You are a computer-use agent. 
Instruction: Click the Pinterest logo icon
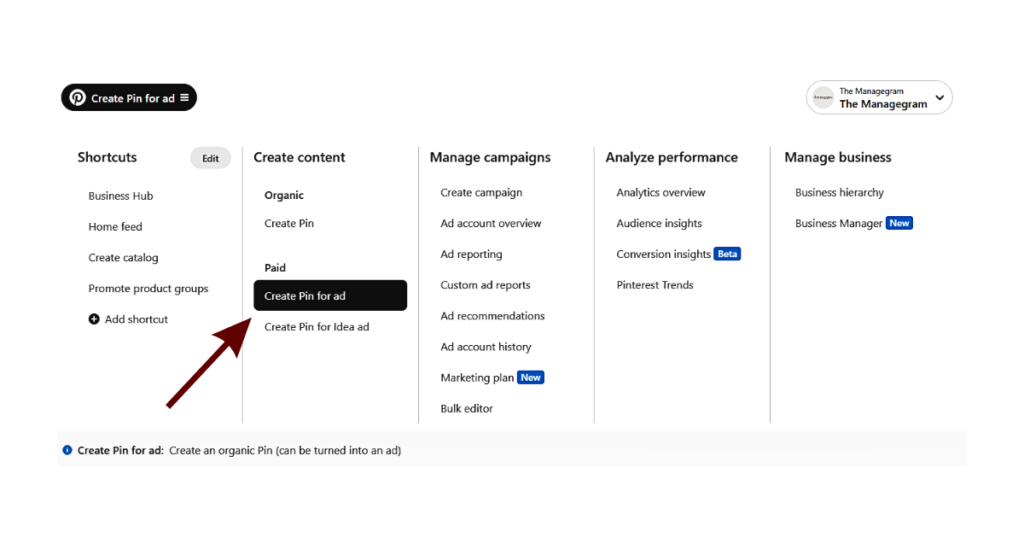77,98
